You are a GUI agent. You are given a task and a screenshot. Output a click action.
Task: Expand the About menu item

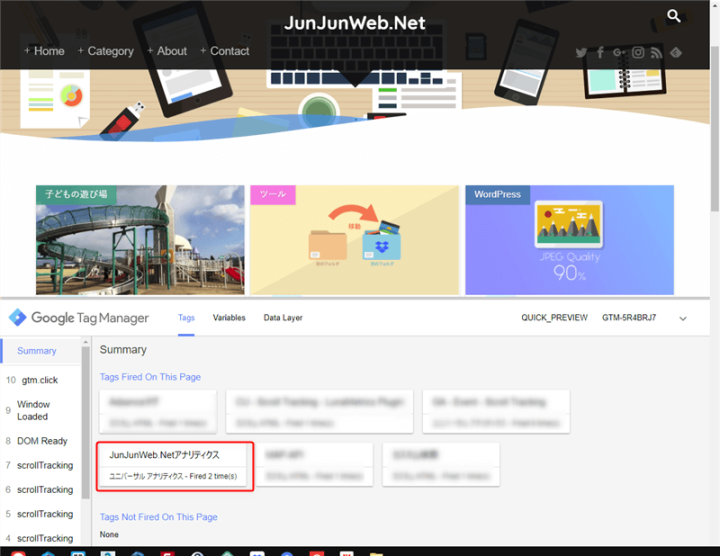click(x=167, y=51)
